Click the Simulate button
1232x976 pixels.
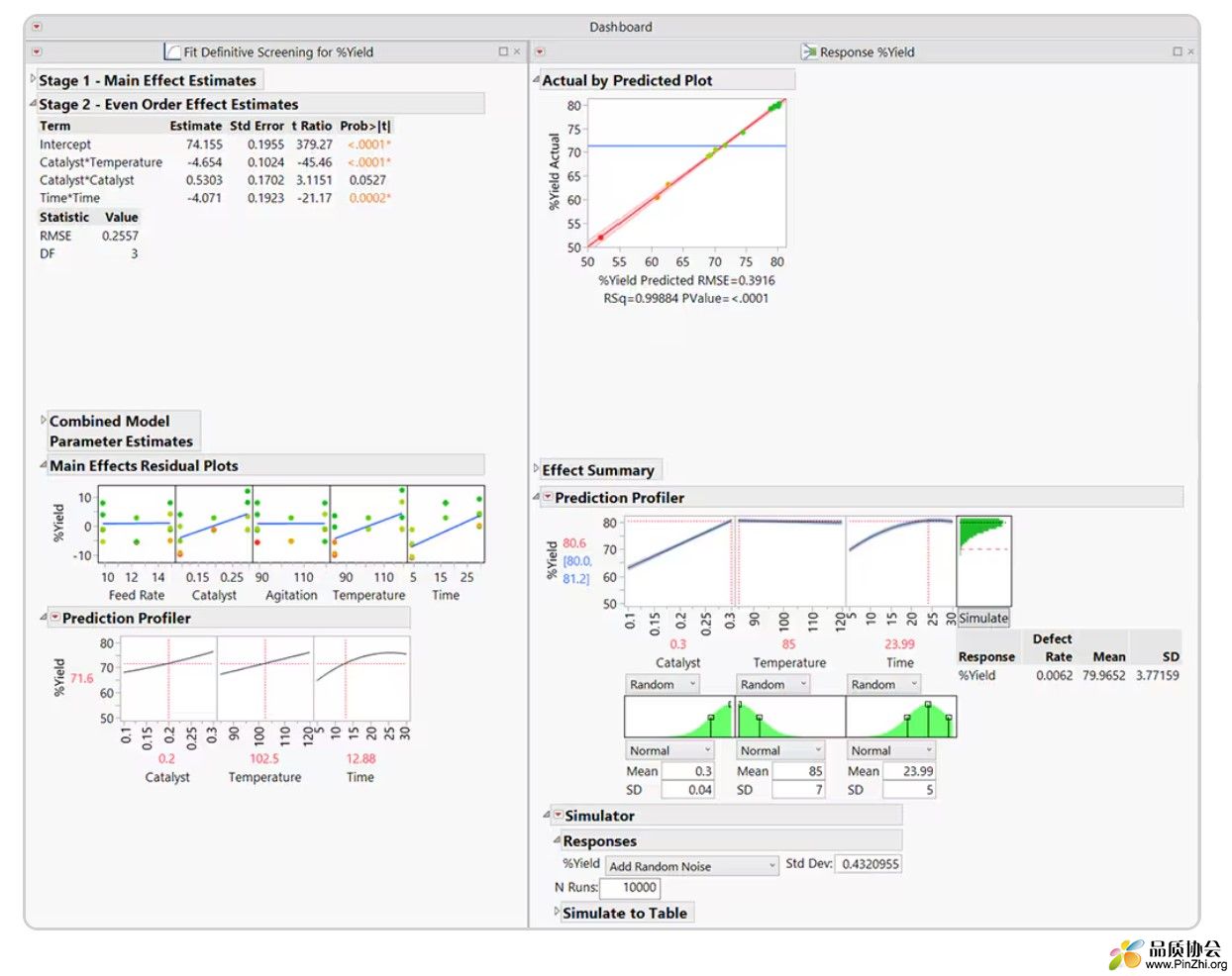click(x=983, y=618)
